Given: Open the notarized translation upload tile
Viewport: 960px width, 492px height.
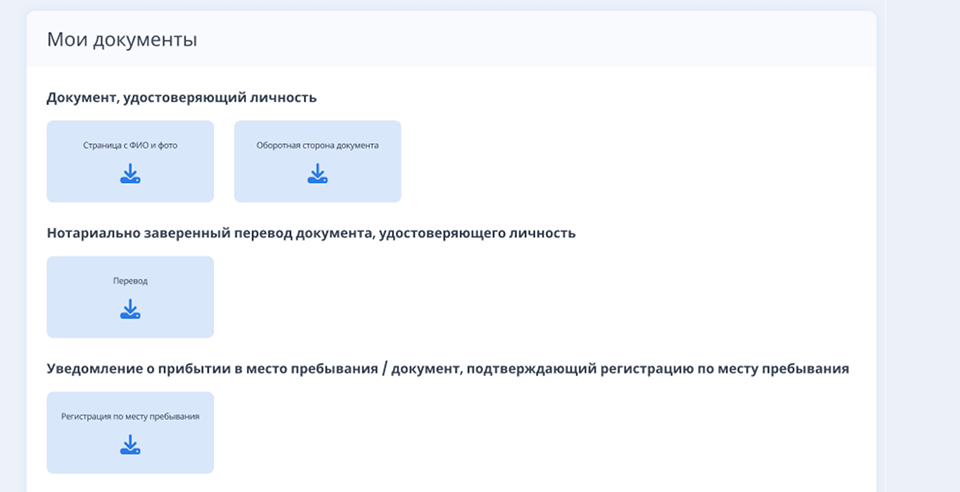Looking at the screenshot, I should [x=130, y=297].
